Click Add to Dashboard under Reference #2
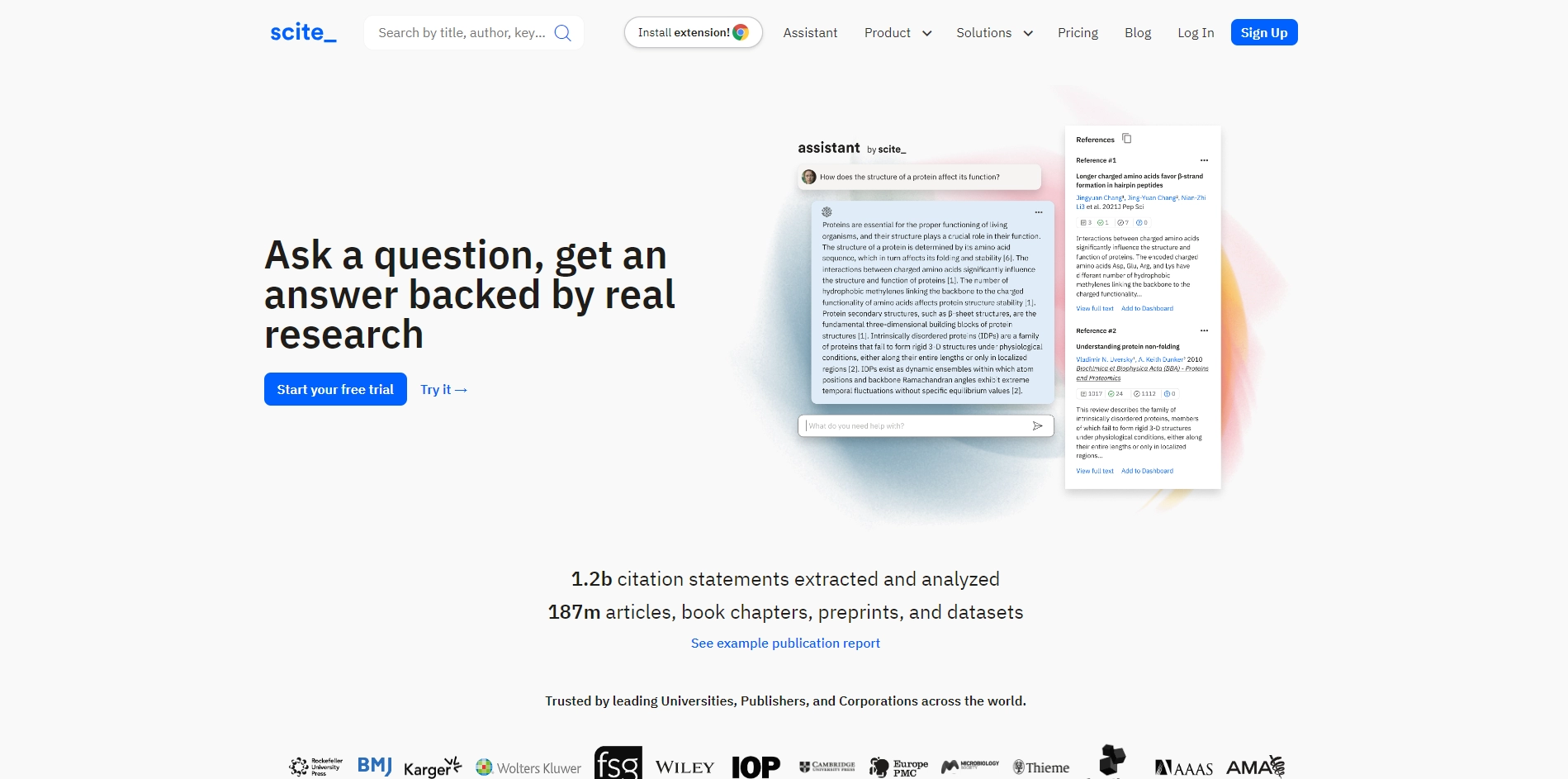This screenshot has width=1568, height=779. [1147, 471]
